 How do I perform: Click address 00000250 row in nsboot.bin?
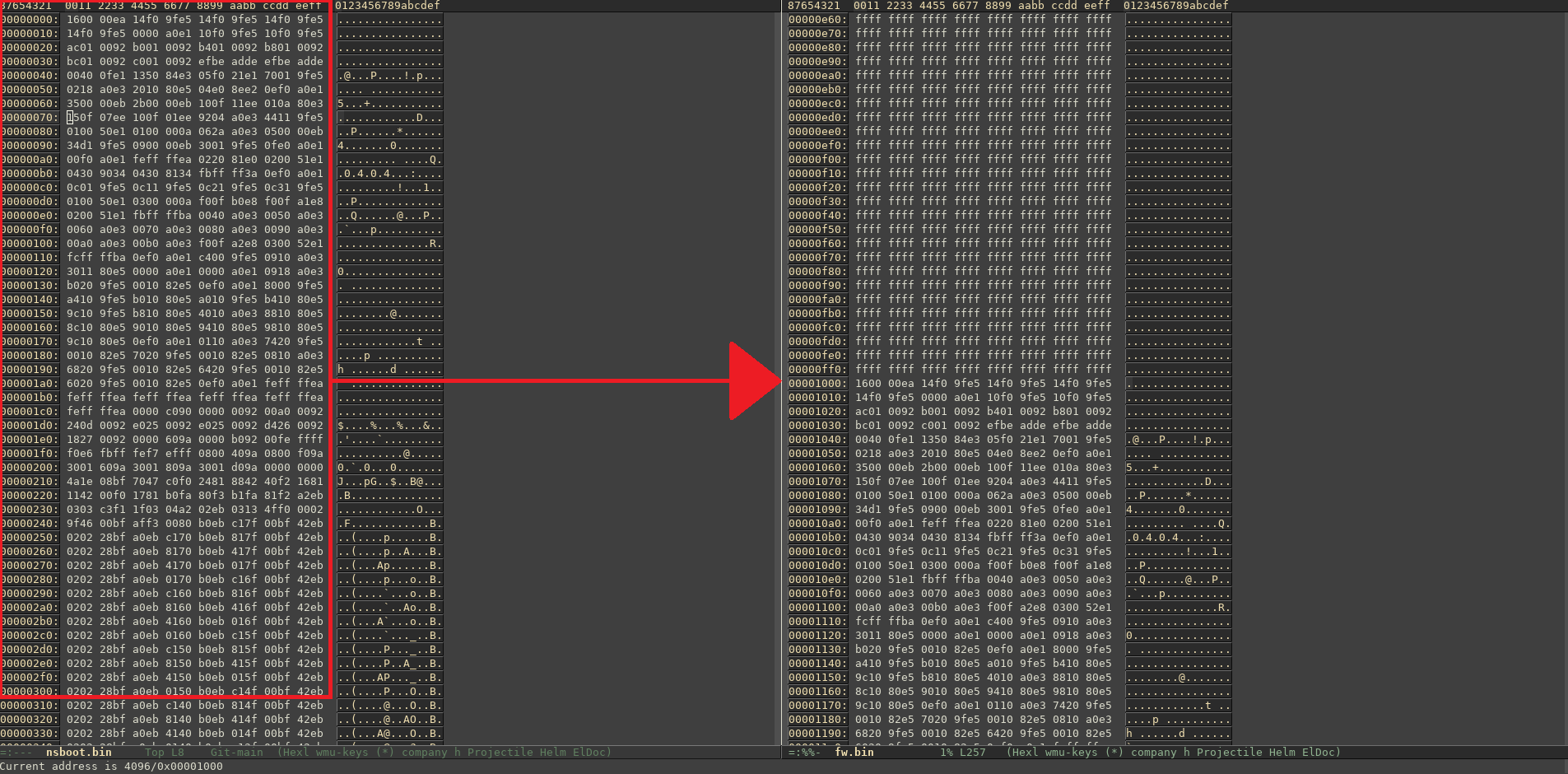221,537
